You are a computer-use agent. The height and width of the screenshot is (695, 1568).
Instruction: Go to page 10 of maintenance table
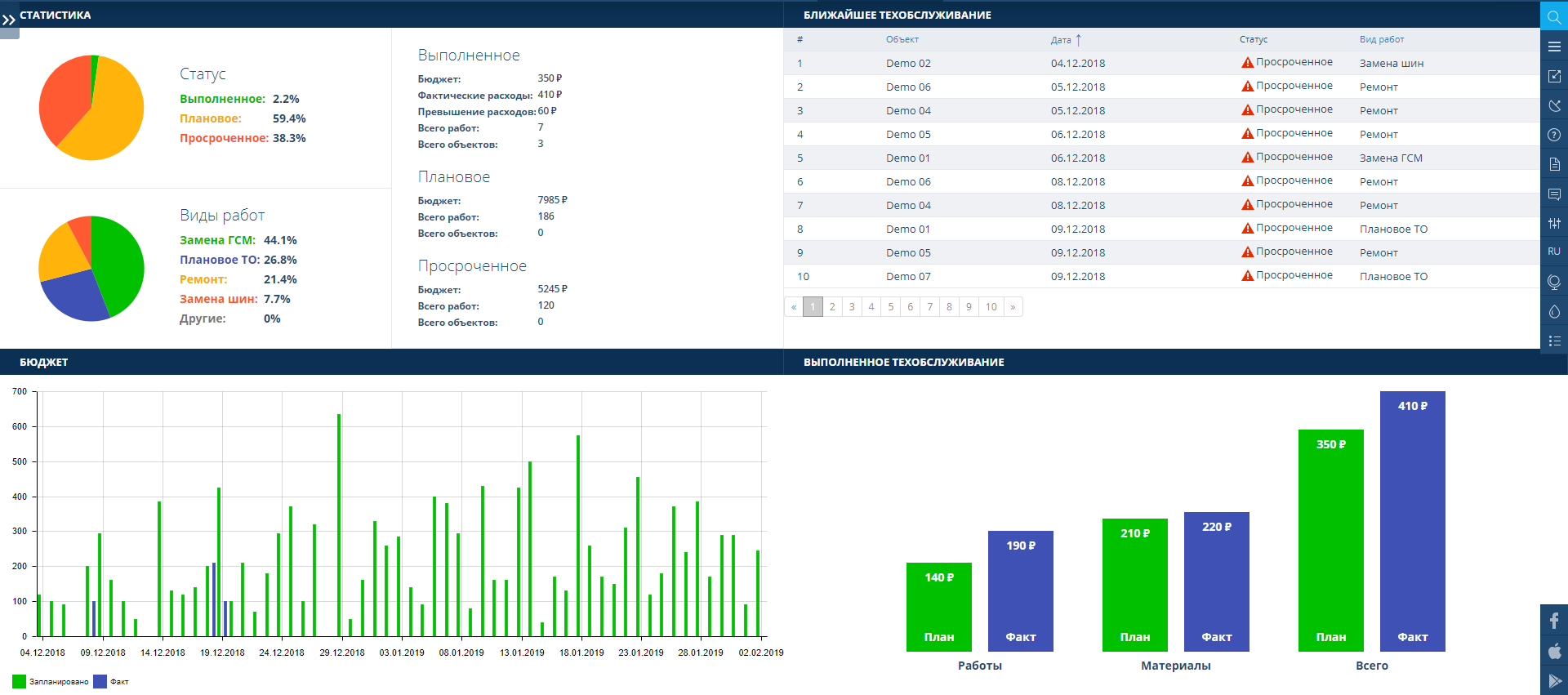pos(991,307)
